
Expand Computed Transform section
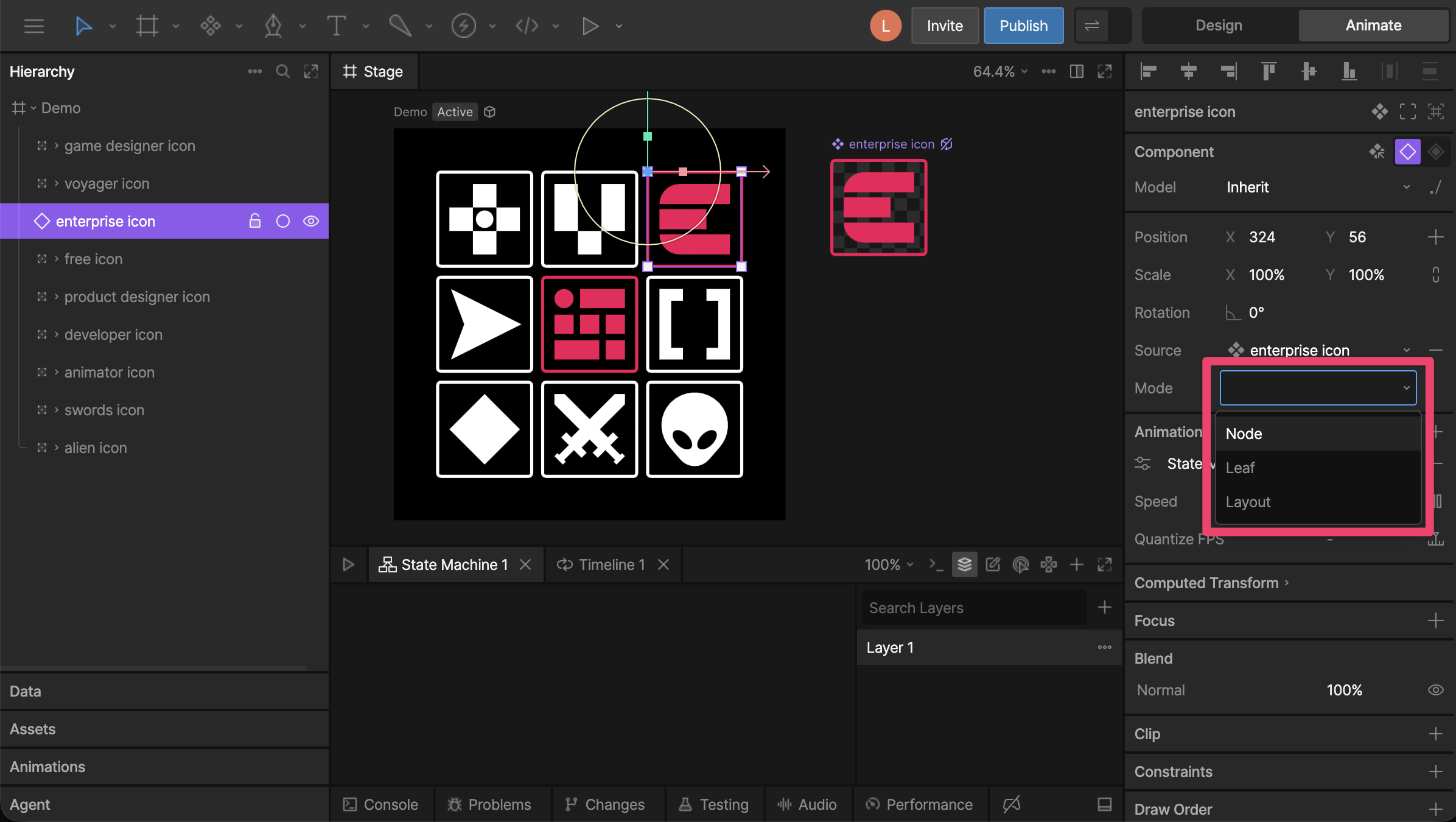(x=1211, y=583)
